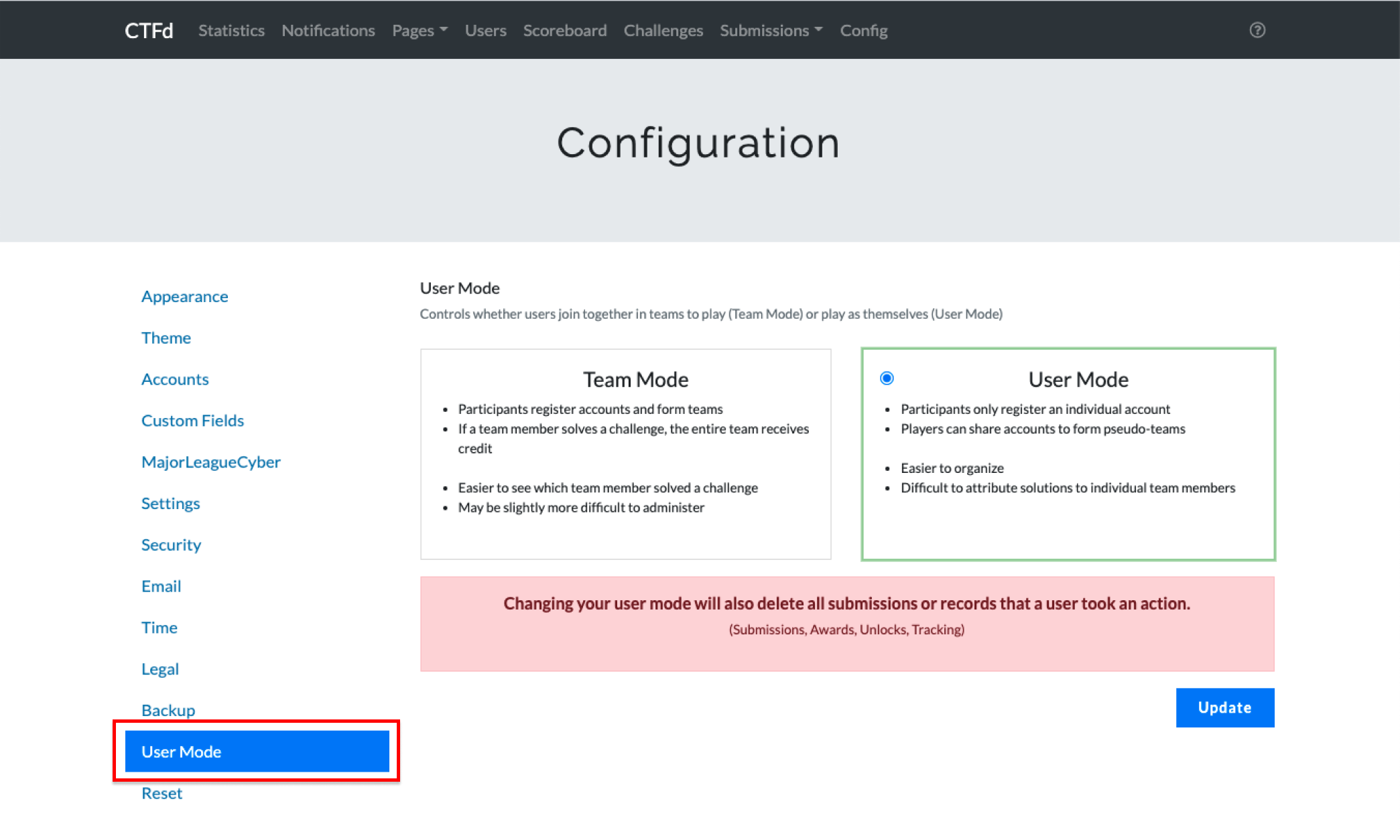Click the Config nav link
Viewport: 1400px width, 840px height.
click(x=863, y=31)
